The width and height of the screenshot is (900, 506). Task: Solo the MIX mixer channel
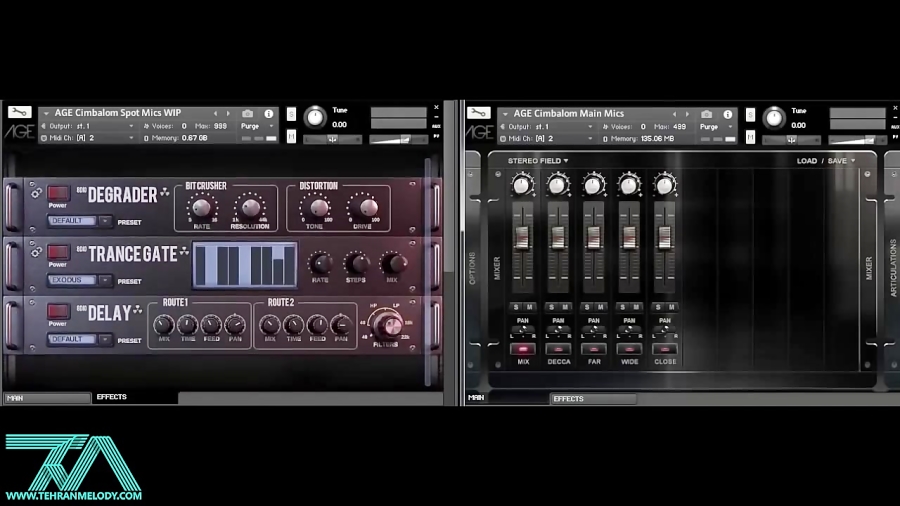pos(516,308)
